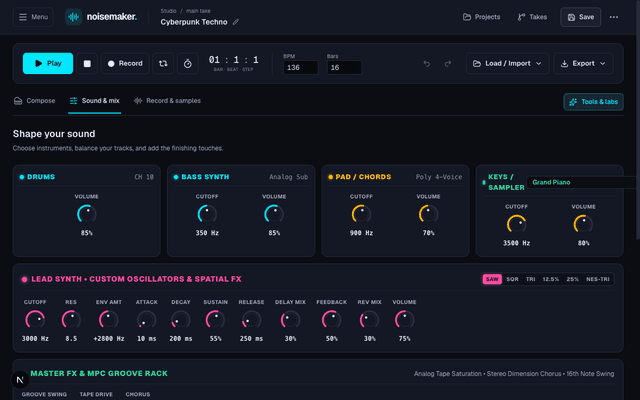Adjust Lead Synth decay knob 200 ms
Viewport: 640px width, 400px height.
click(x=181, y=320)
